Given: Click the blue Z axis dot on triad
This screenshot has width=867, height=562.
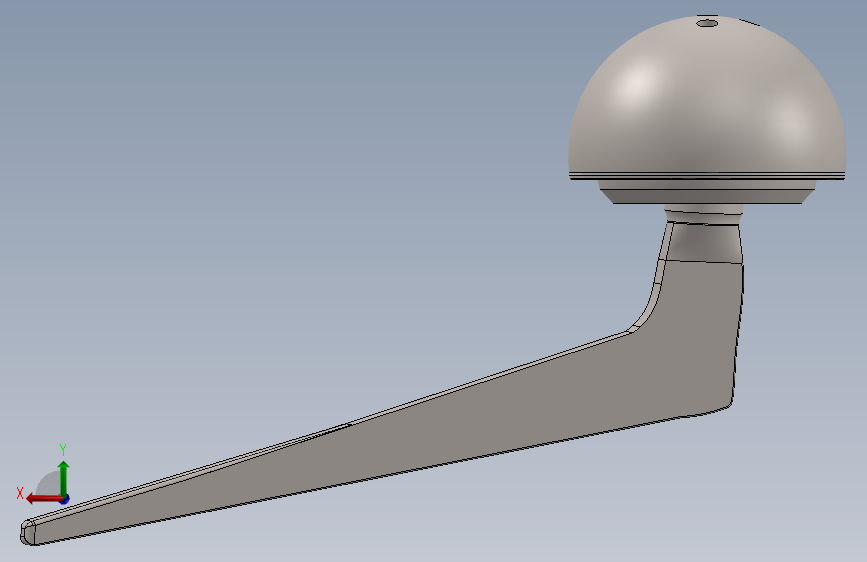Looking at the screenshot, I should pyautogui.click(x=65, y=500).
